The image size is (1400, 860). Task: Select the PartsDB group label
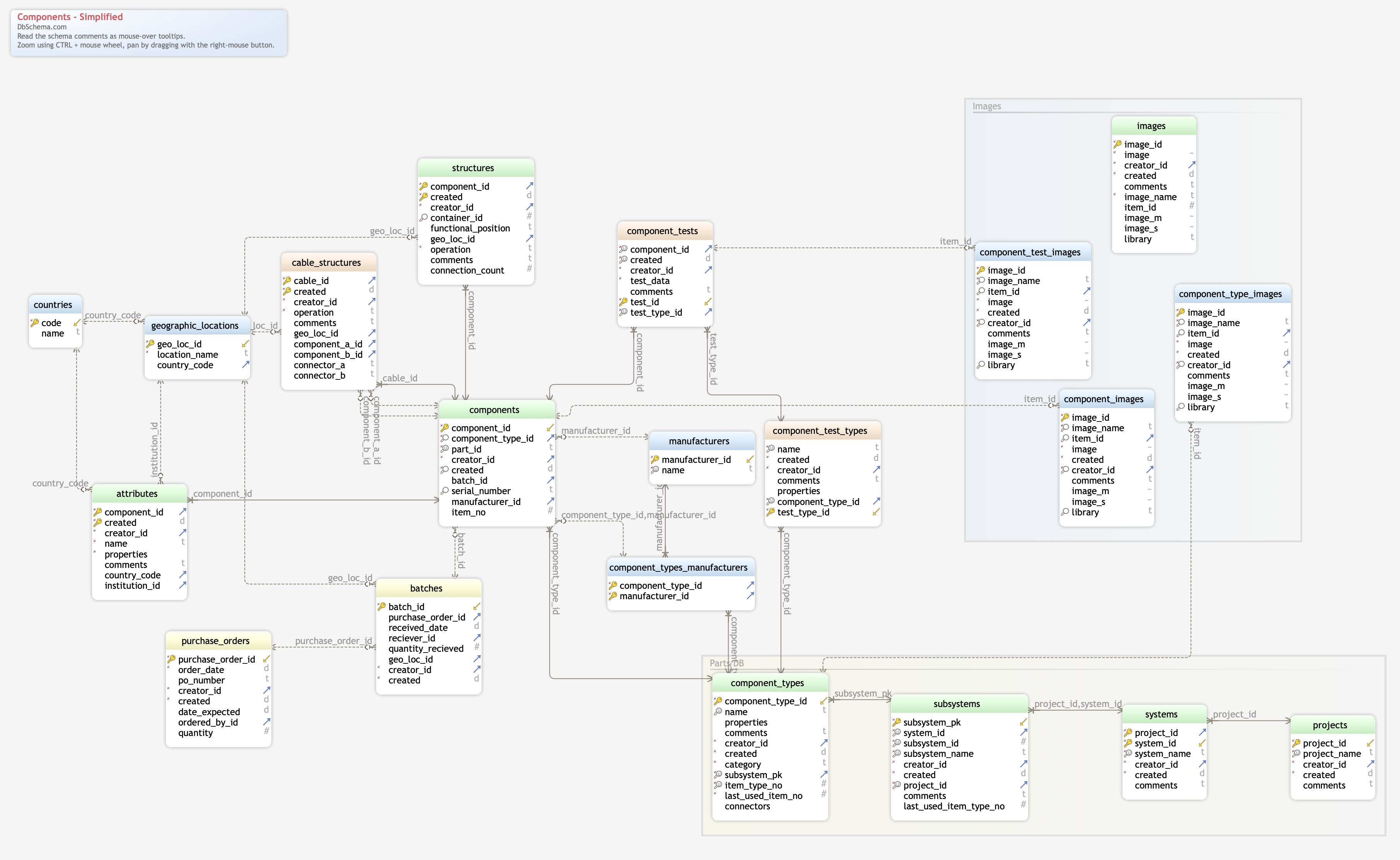[726, 663]
